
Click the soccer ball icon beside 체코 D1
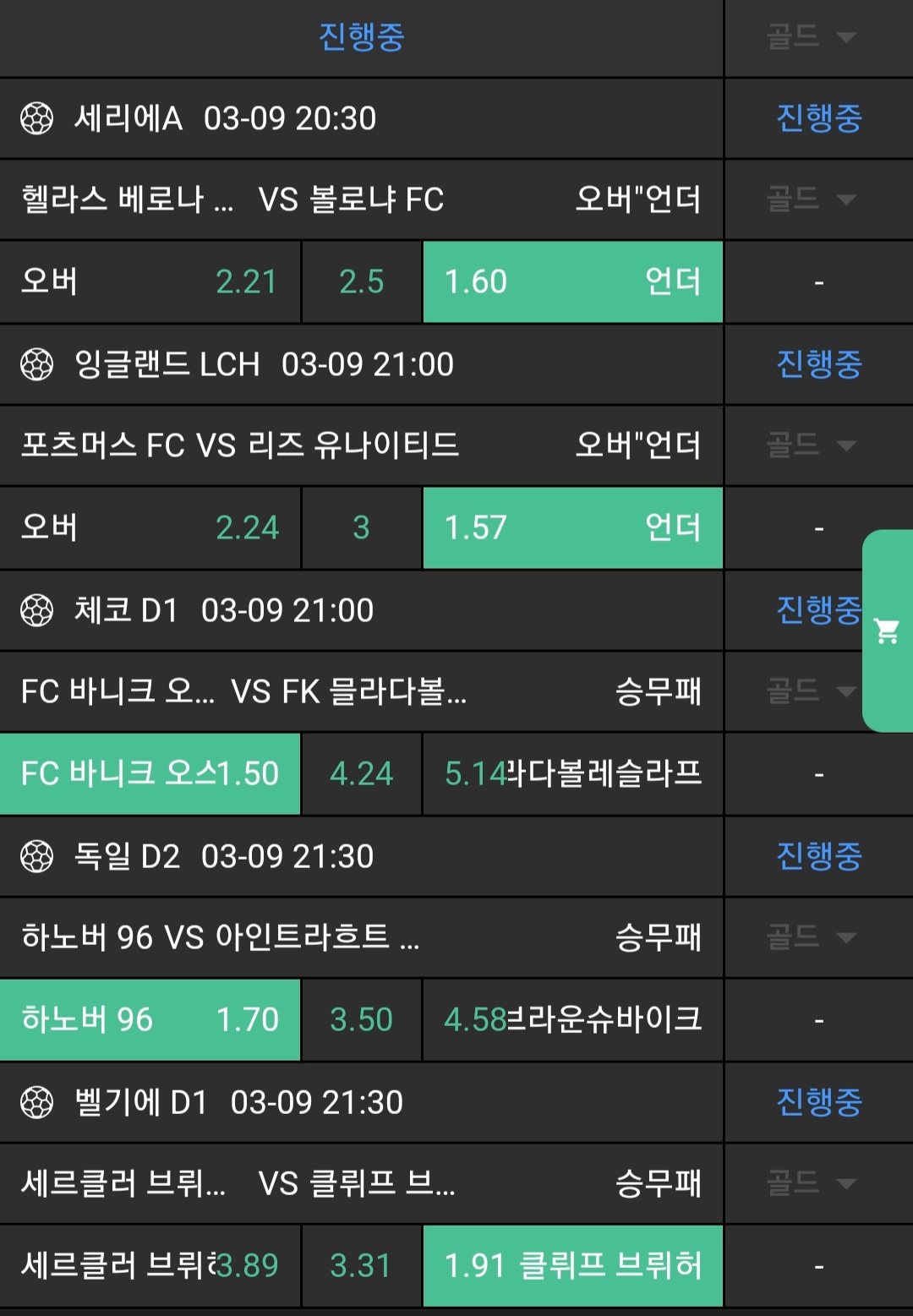pos(36,610)
